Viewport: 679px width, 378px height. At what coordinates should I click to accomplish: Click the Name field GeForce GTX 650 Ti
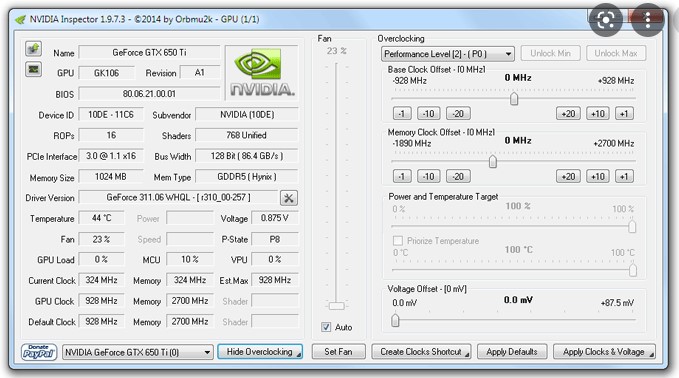(149, 52)
